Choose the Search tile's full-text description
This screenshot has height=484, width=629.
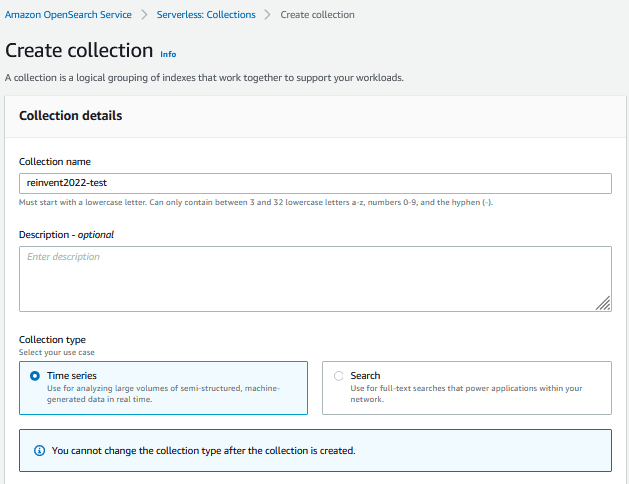click(x=466, y=393)
